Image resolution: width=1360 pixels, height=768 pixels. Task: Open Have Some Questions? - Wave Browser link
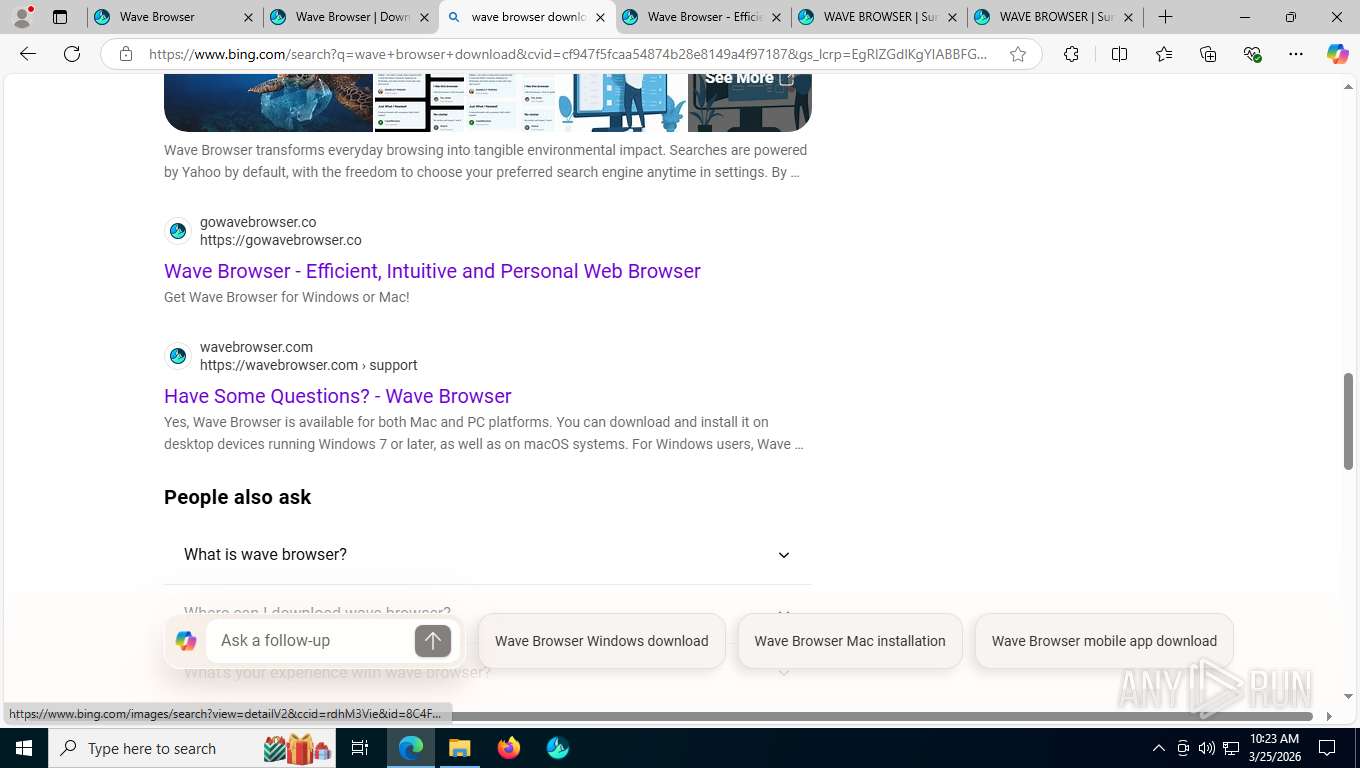click(338, 396)
